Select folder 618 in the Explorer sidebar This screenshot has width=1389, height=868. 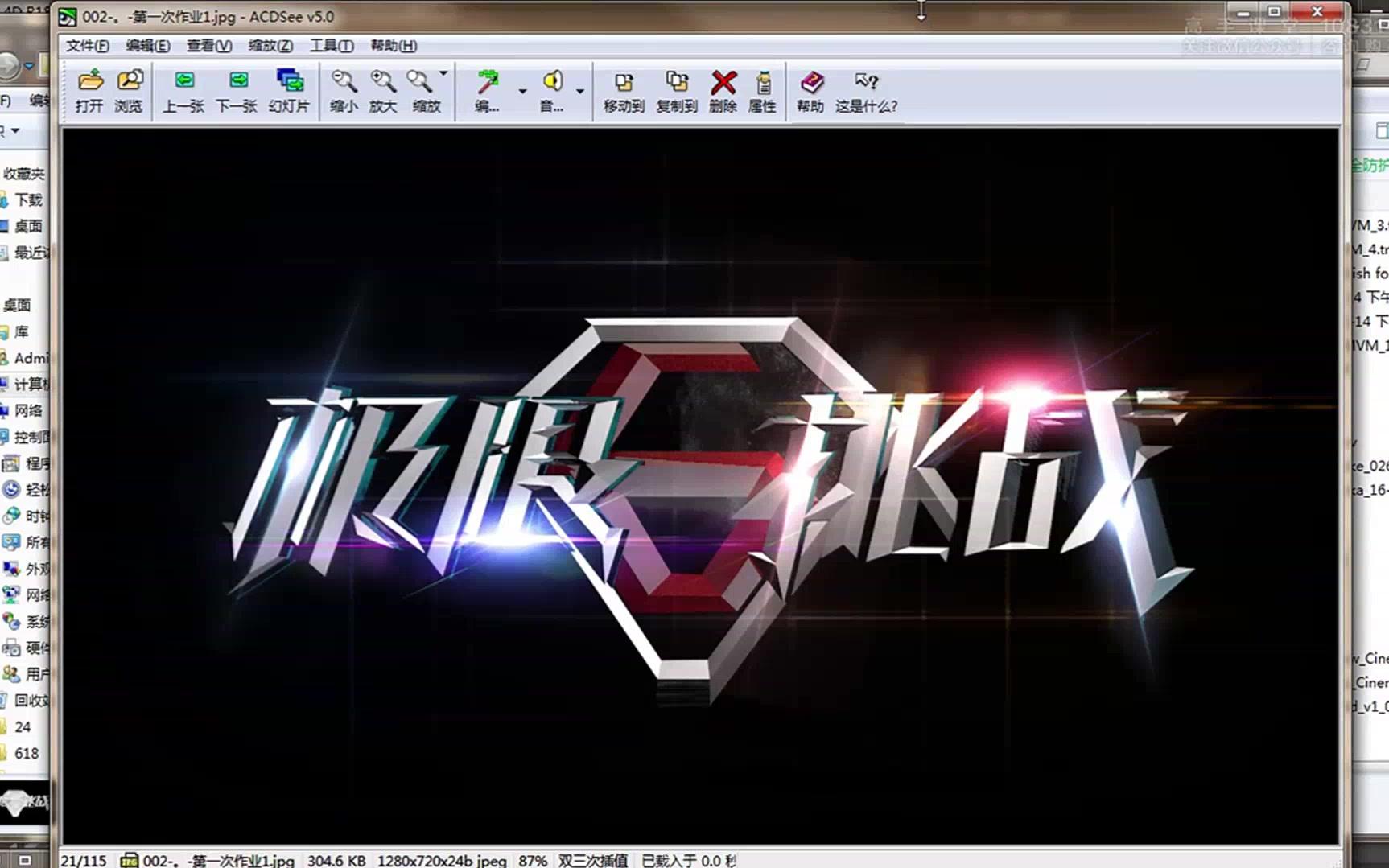[27, 754]
